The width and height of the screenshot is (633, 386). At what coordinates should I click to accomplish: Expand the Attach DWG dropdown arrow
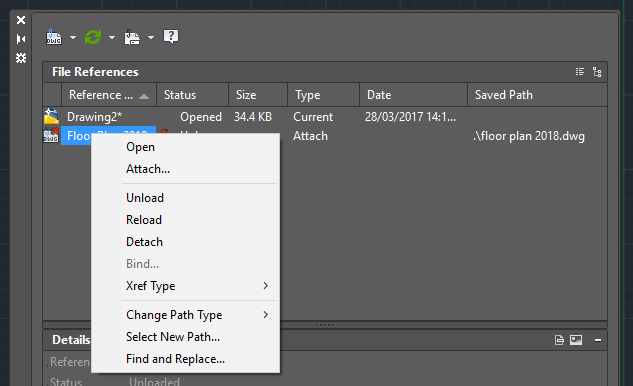pos(73,38)
